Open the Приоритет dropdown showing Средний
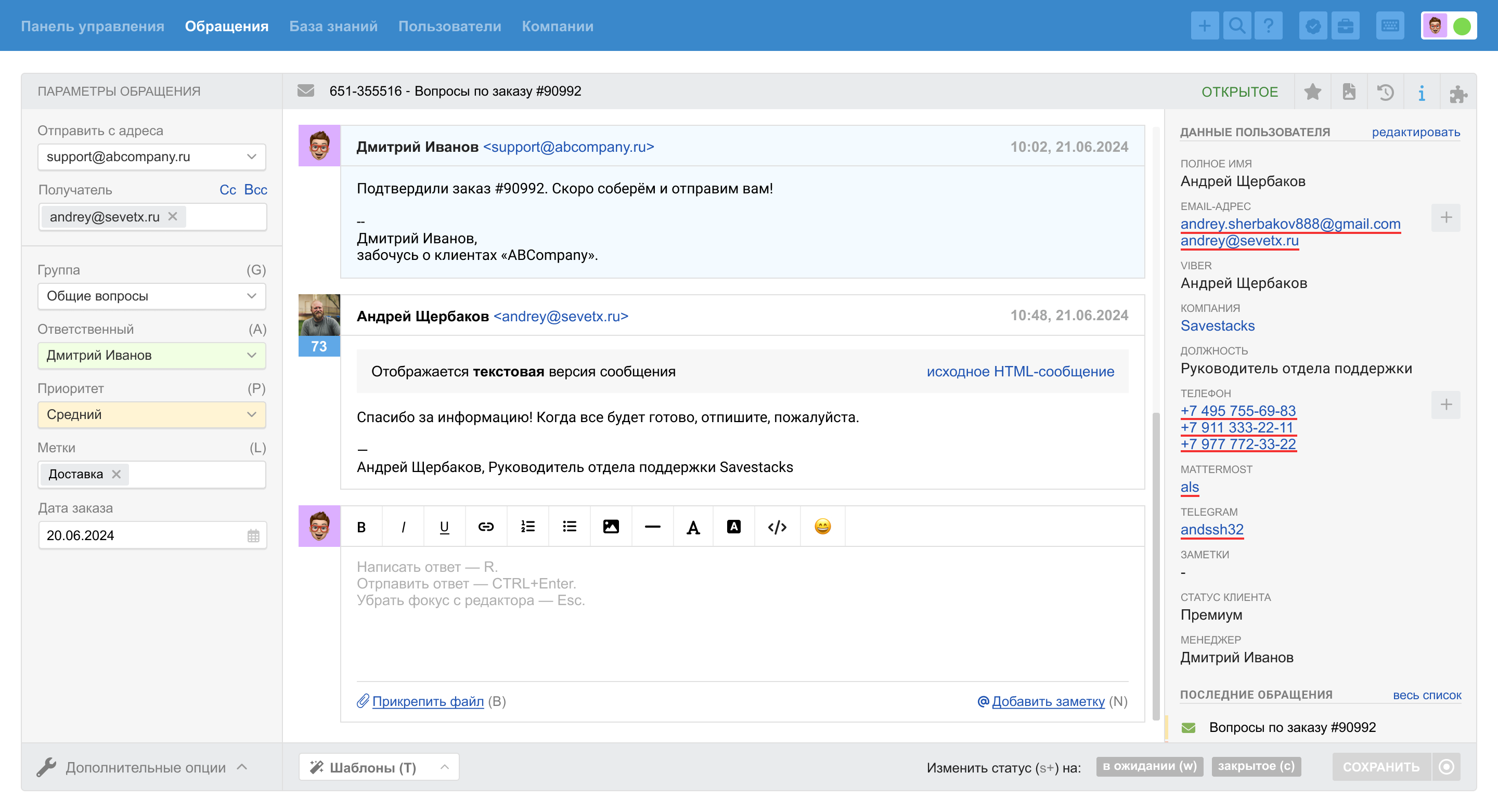 coord(151,414)
